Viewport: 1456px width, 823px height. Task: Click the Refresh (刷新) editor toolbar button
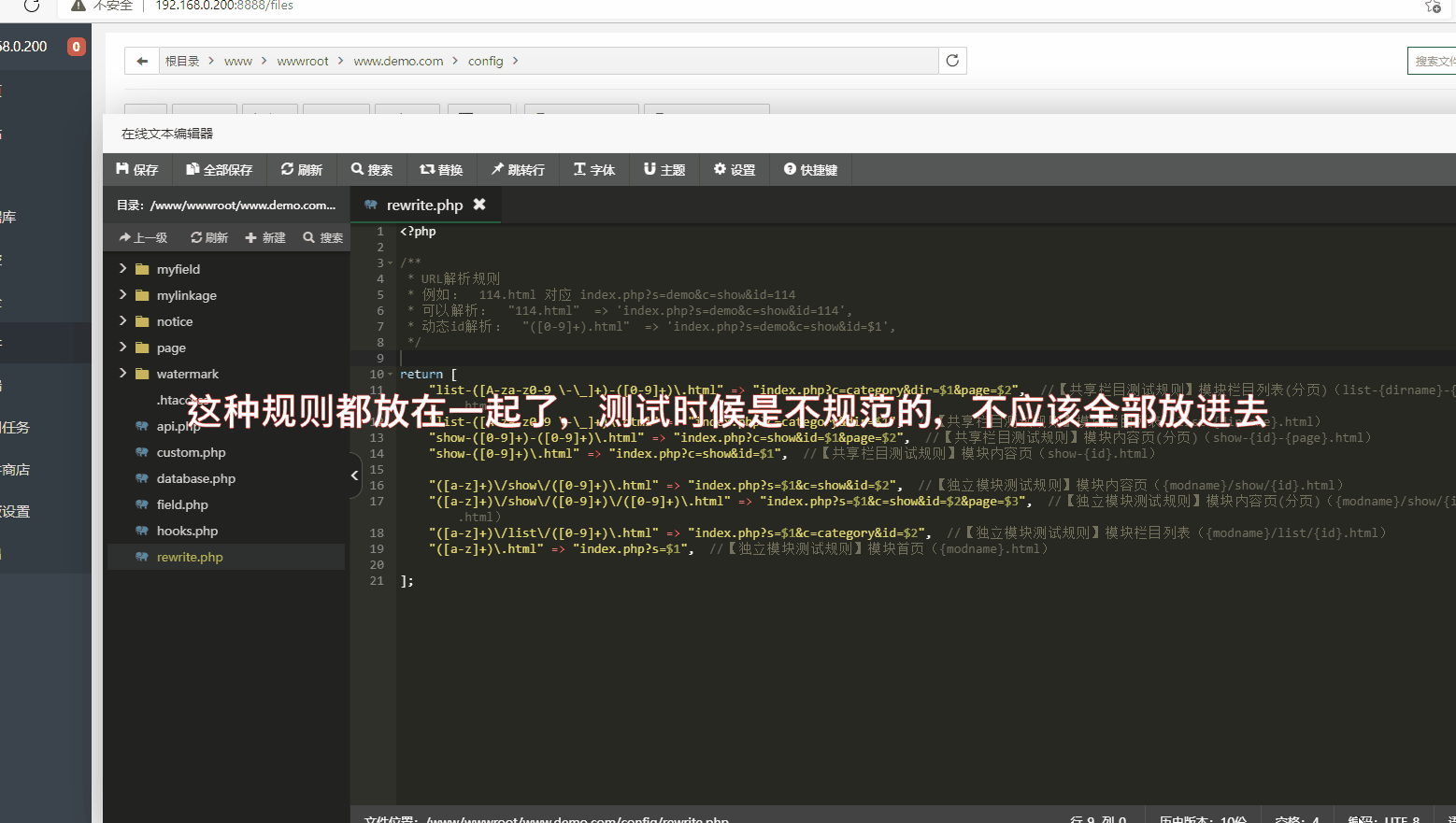pos(302,169)
